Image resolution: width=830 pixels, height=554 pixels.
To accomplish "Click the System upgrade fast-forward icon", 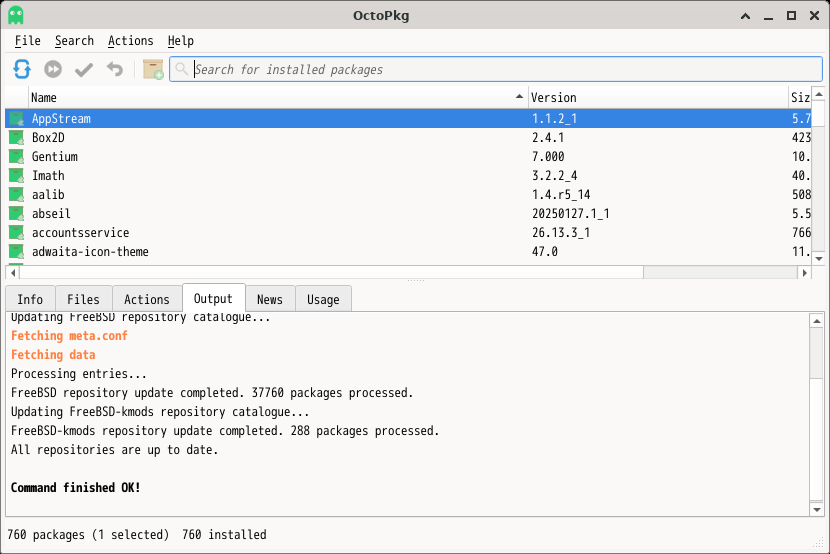I will (x=53, y=69).
